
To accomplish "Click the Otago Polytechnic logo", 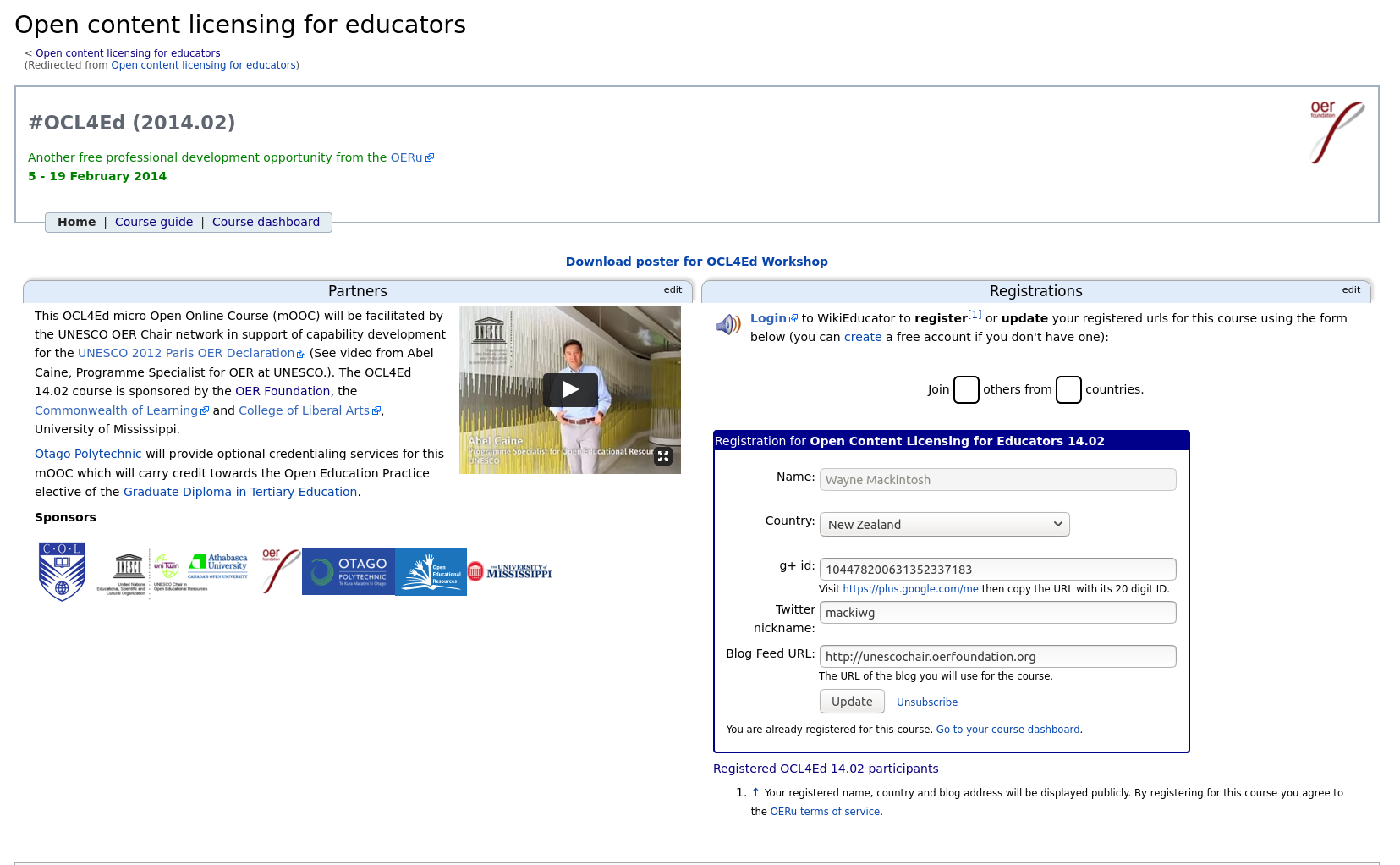I will tap(349, 571).
